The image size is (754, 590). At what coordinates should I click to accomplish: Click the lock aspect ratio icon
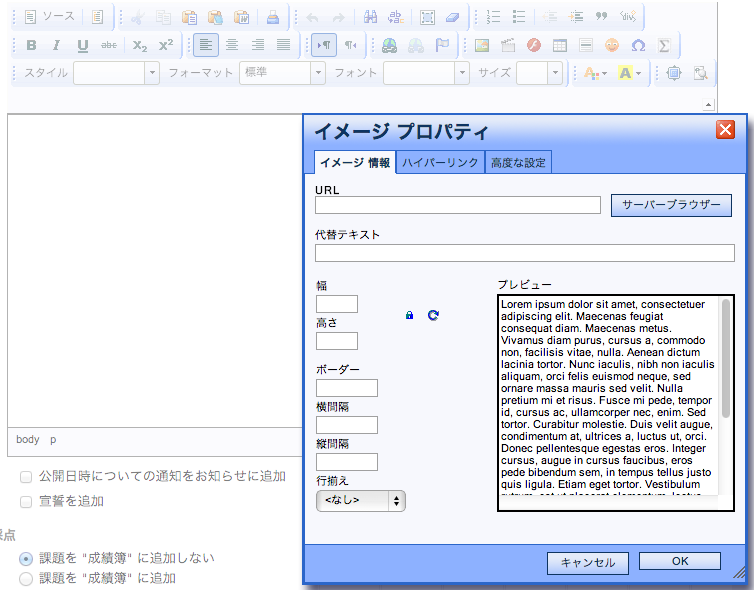(x=409, y=315)
